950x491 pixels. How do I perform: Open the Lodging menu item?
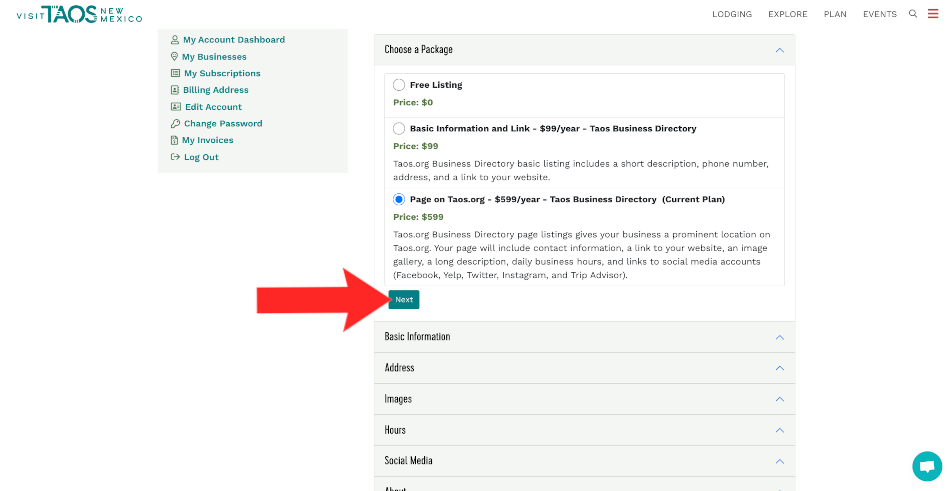[x=732, y=14]
